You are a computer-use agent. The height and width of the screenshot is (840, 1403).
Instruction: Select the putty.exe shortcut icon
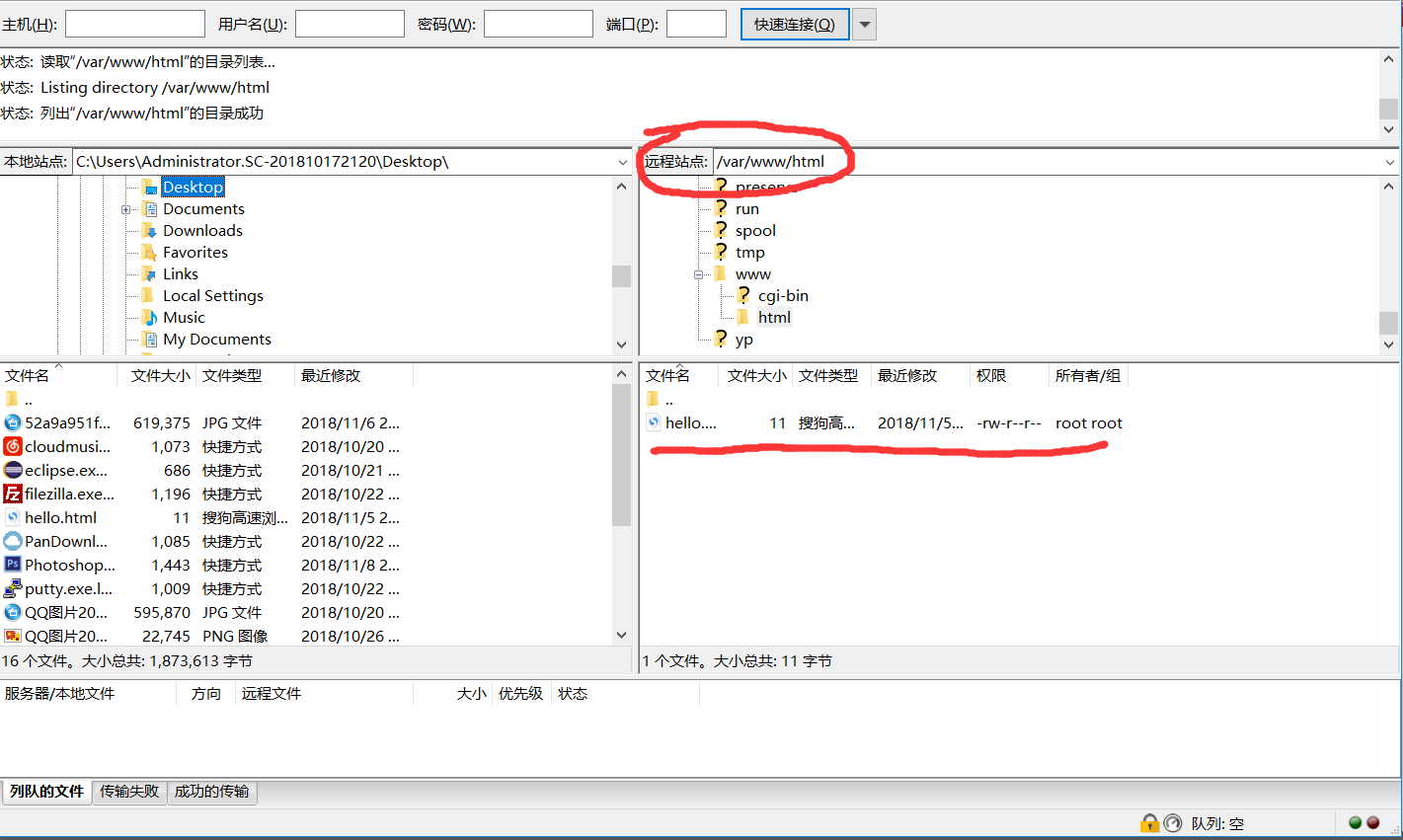click(x=13, y=588)
